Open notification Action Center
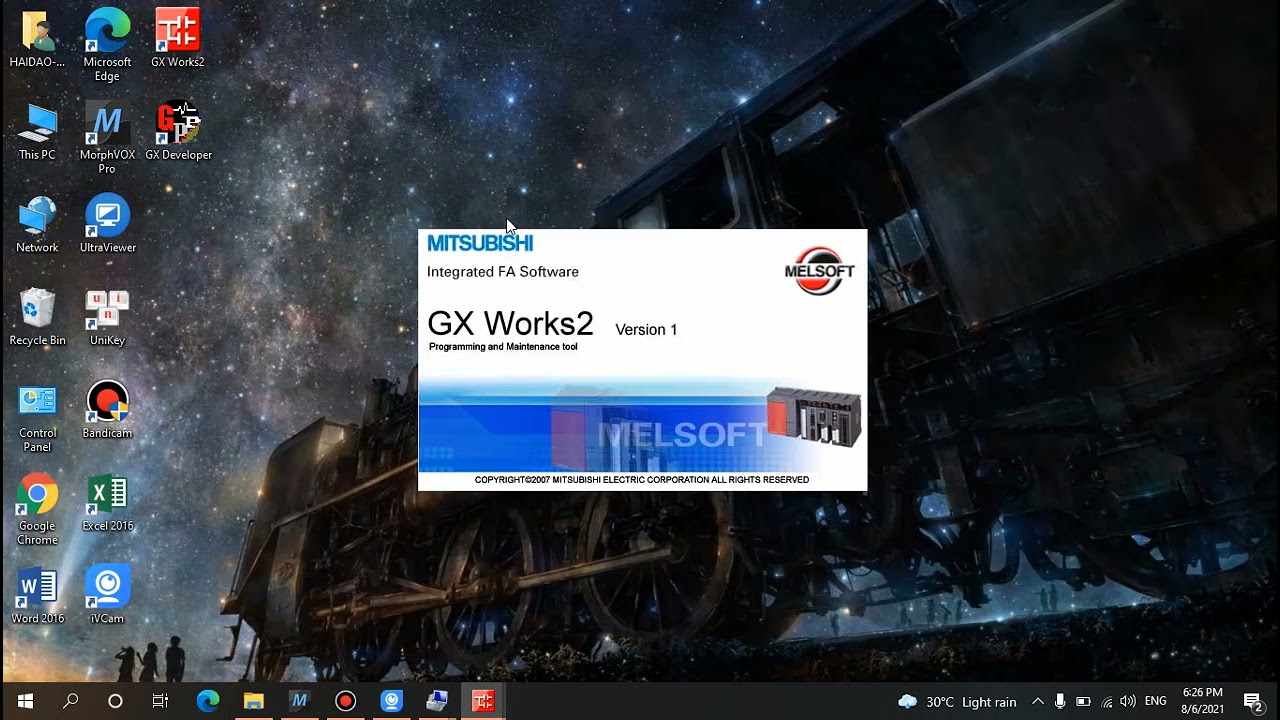 (x=1253, y=702)
